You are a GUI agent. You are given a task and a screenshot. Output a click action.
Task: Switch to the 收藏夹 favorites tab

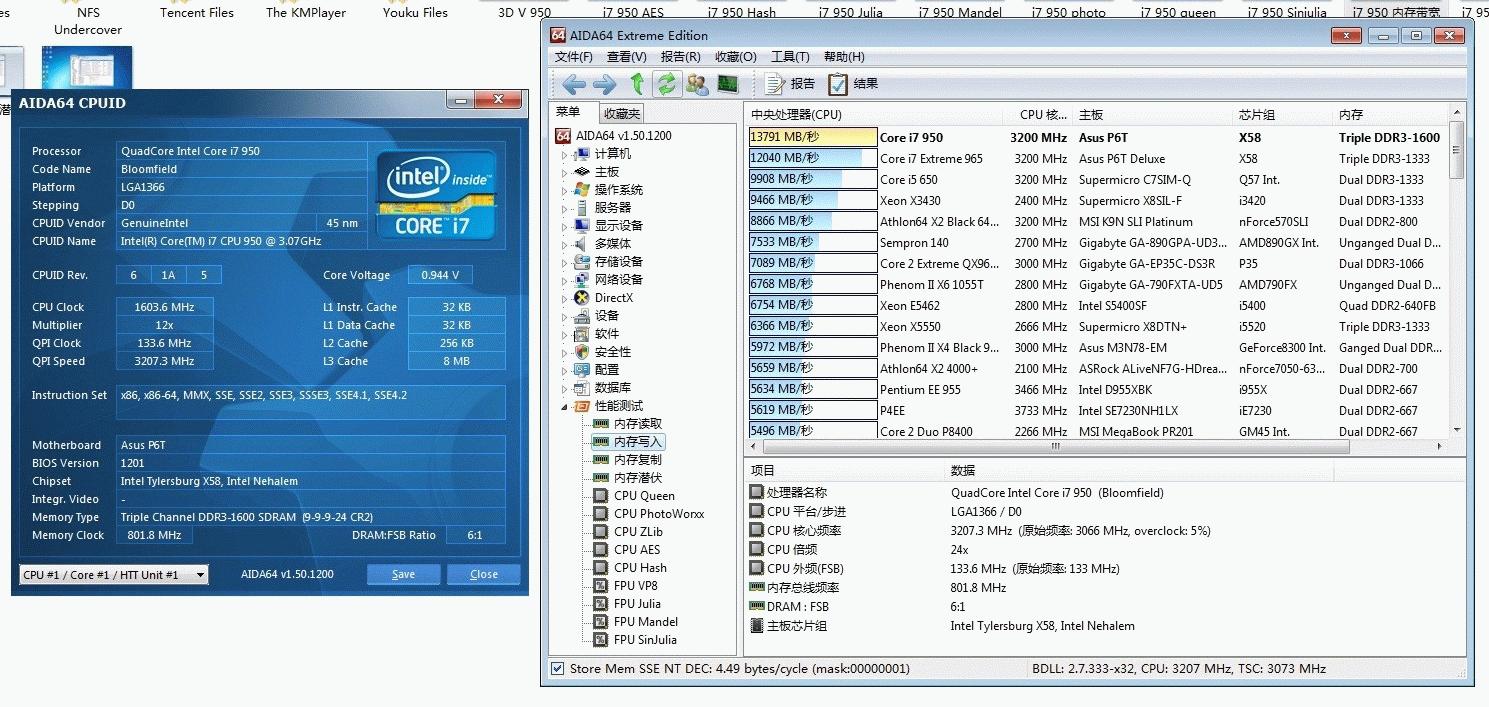pos(622,114)
